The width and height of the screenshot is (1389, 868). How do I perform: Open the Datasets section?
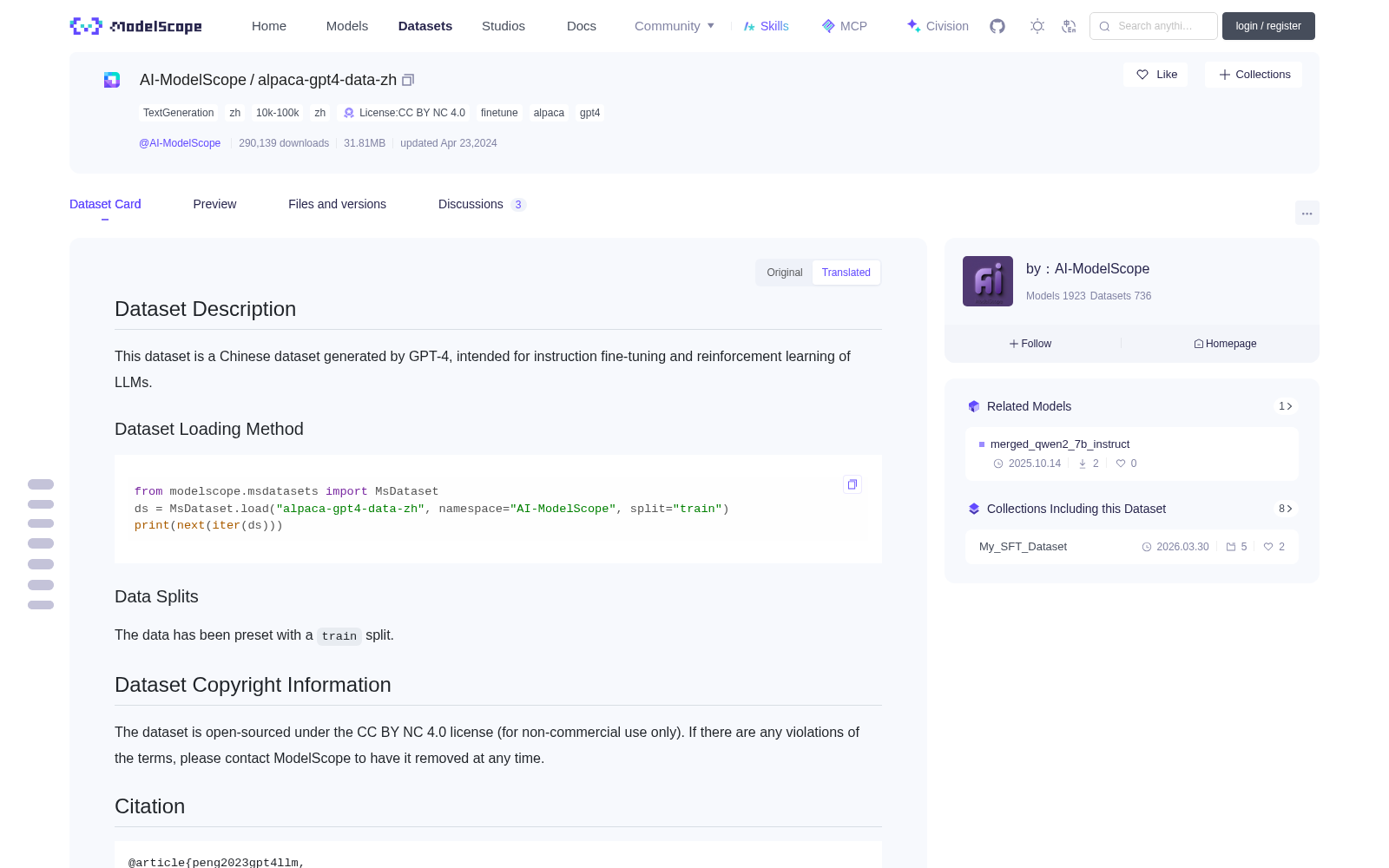click(425, 26)
